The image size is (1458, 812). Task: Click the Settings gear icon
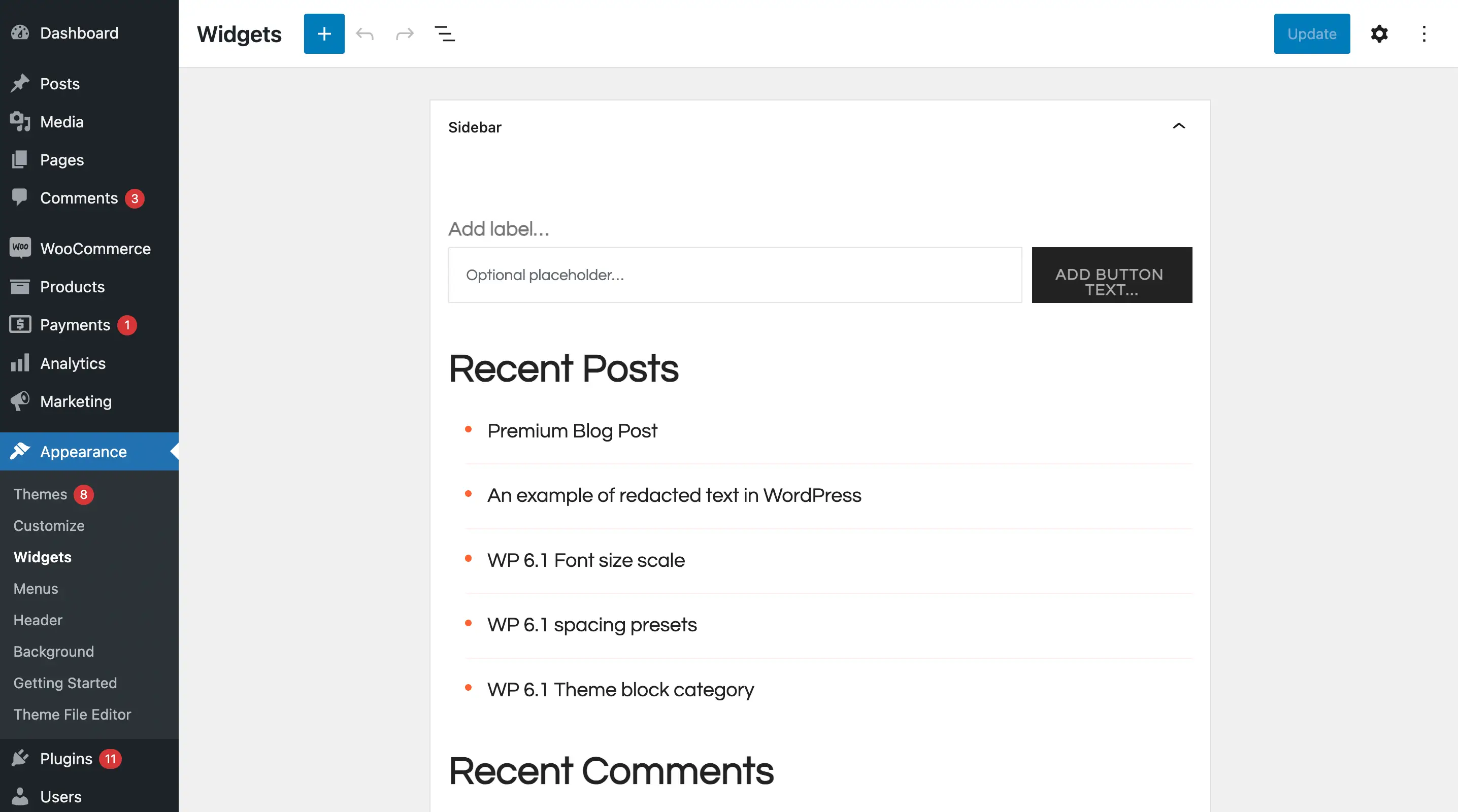1380,34
